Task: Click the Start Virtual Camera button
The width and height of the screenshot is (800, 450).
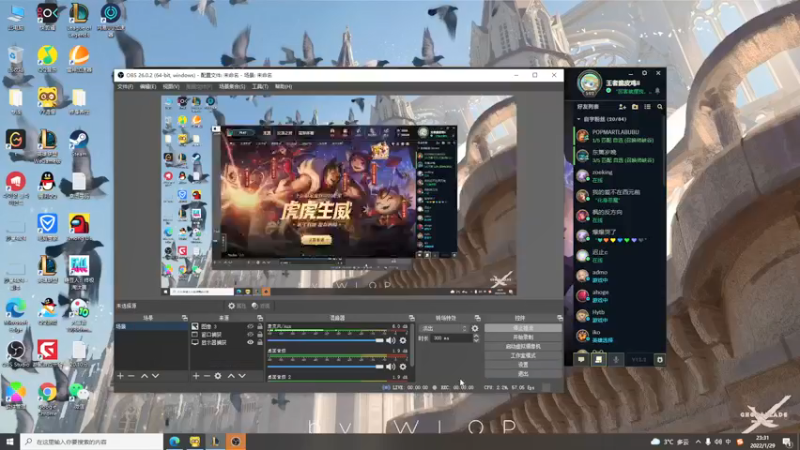Action: click(523, 346)
